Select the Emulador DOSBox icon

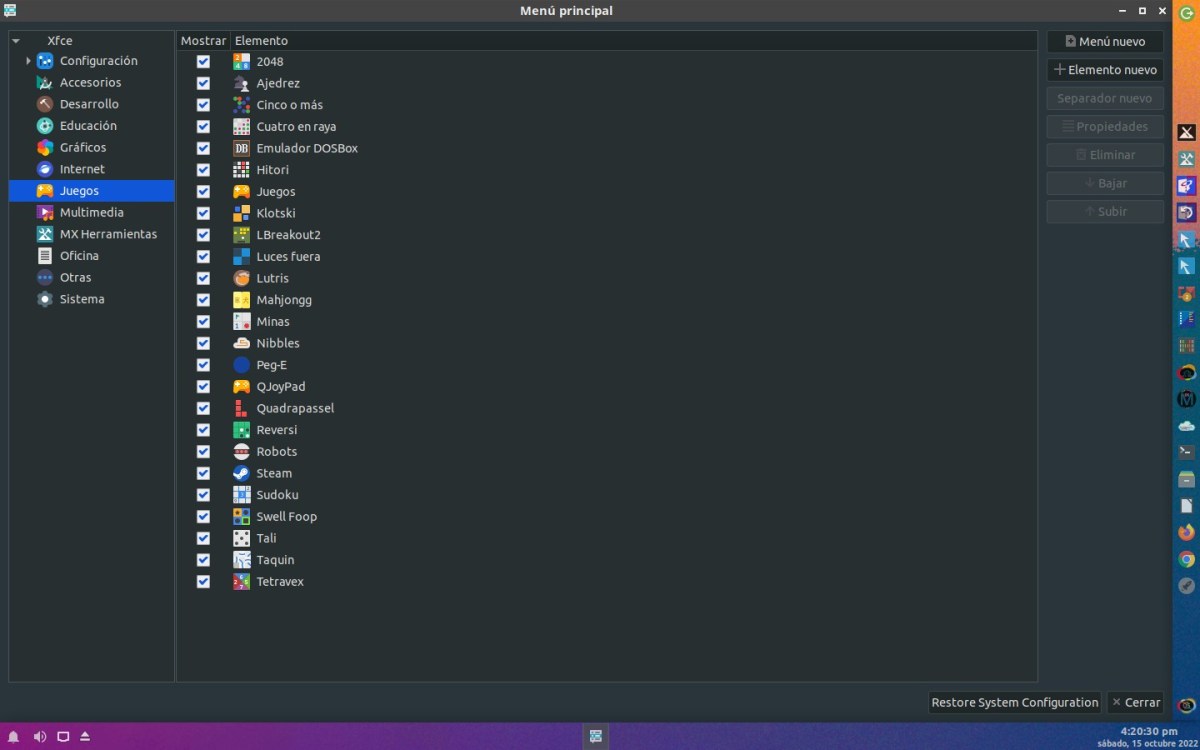(241, 148)
